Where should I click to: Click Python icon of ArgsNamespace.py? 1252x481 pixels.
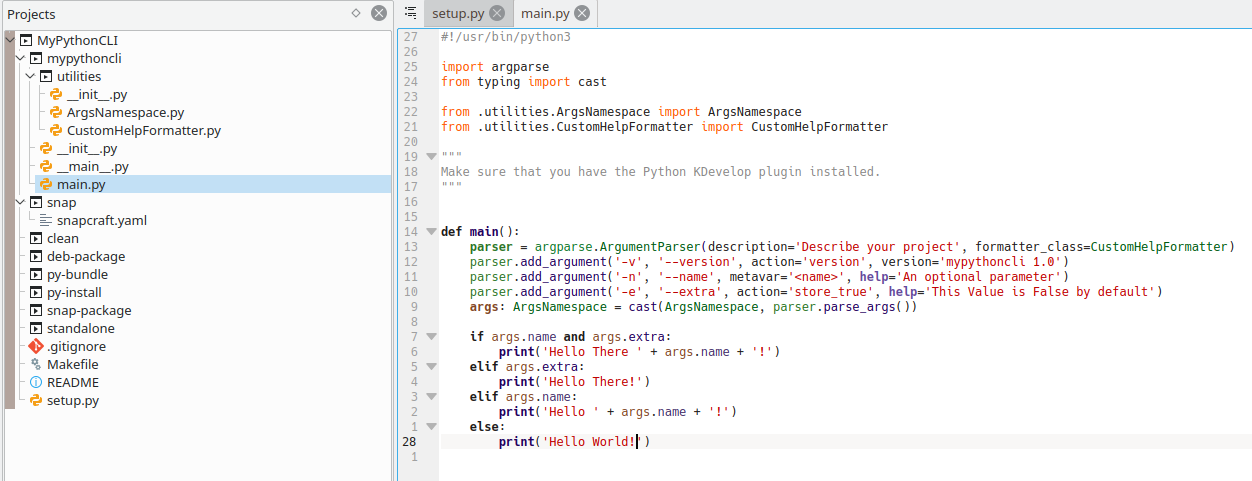point(56,113)
